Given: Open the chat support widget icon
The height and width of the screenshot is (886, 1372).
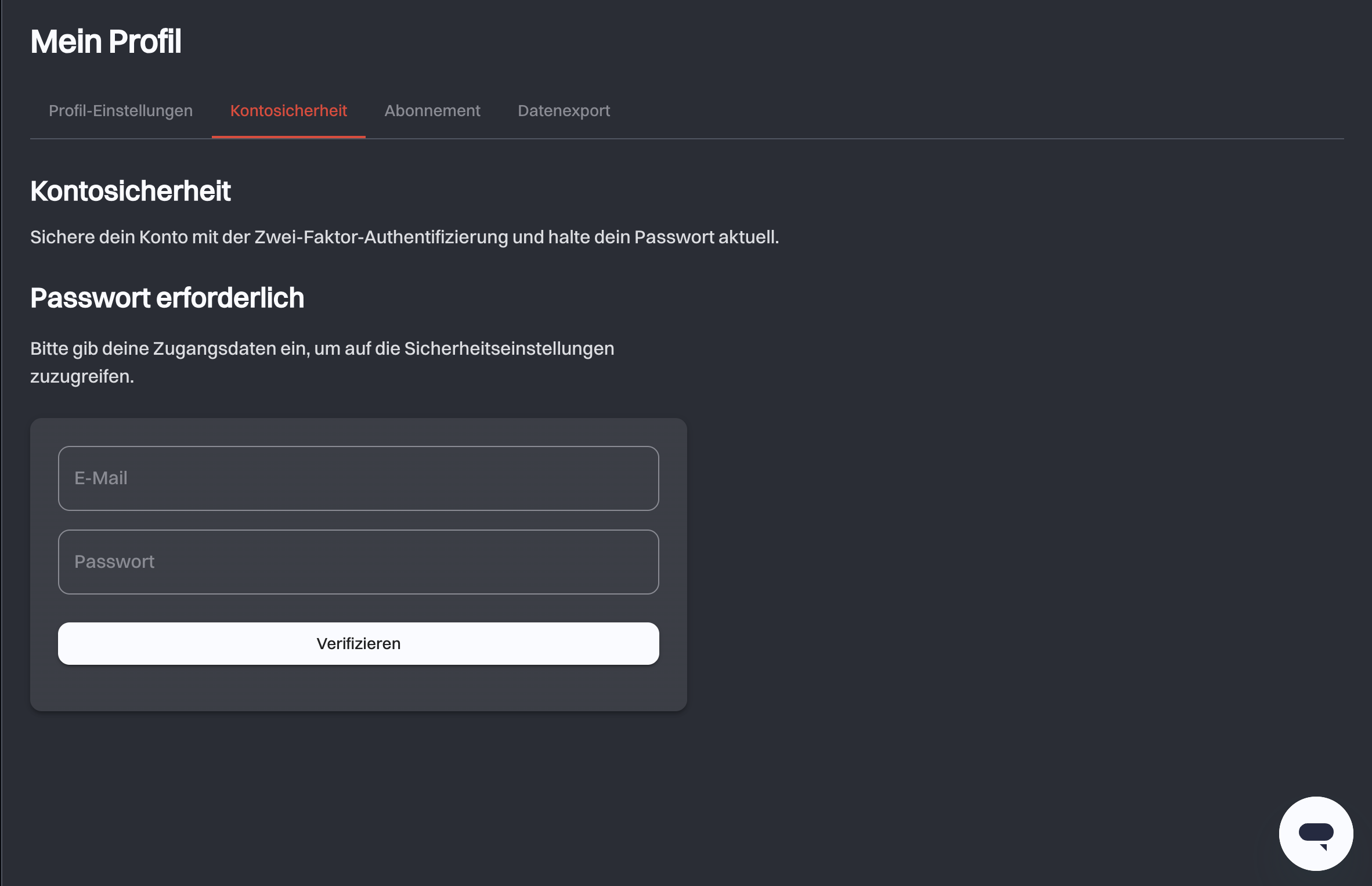Looking at the screenshot, I should coord(1316,833).
